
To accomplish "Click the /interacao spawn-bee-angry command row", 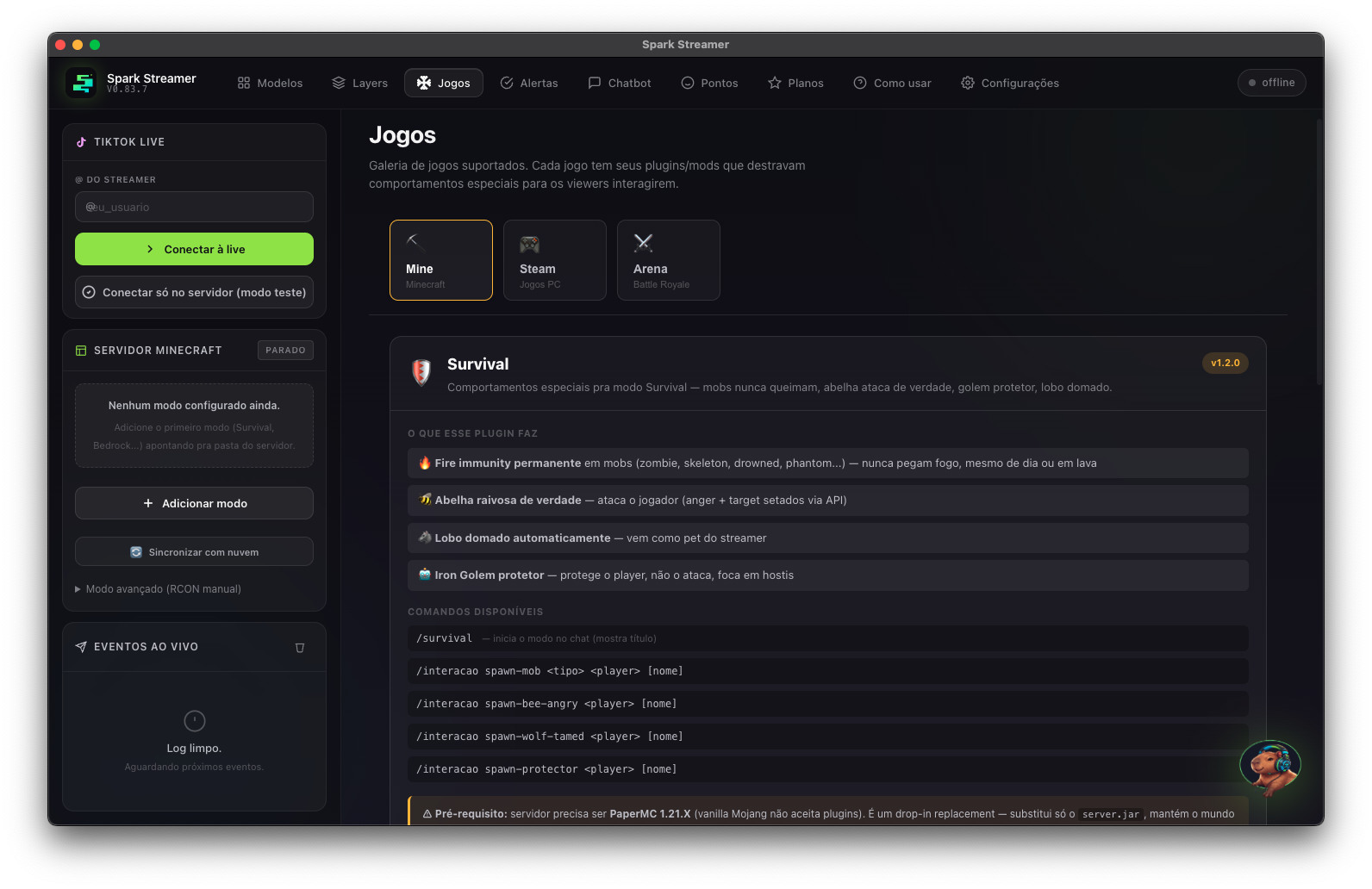I will coord(827,704).
